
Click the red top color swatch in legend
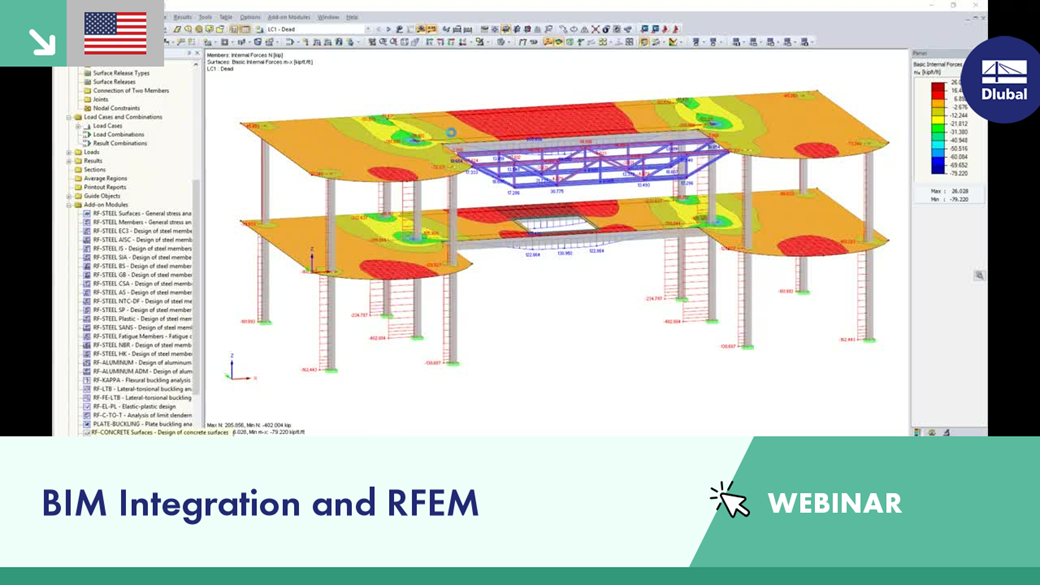(938, 87)
